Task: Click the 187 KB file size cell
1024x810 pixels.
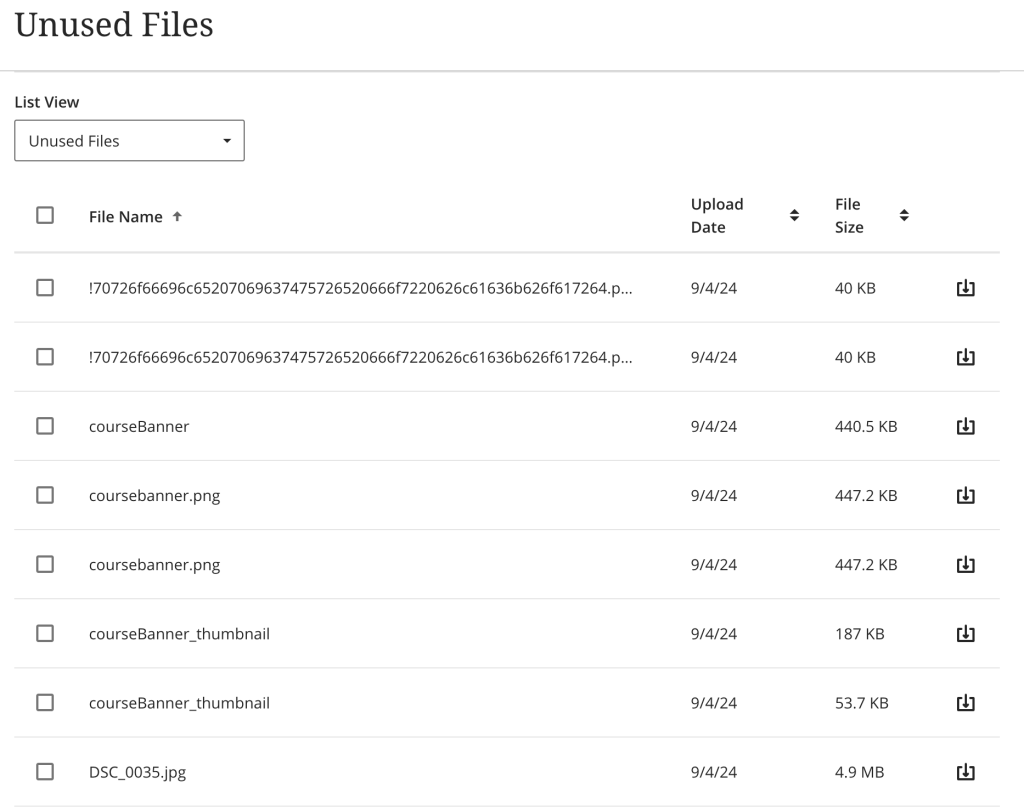Action: pos(859,634)
